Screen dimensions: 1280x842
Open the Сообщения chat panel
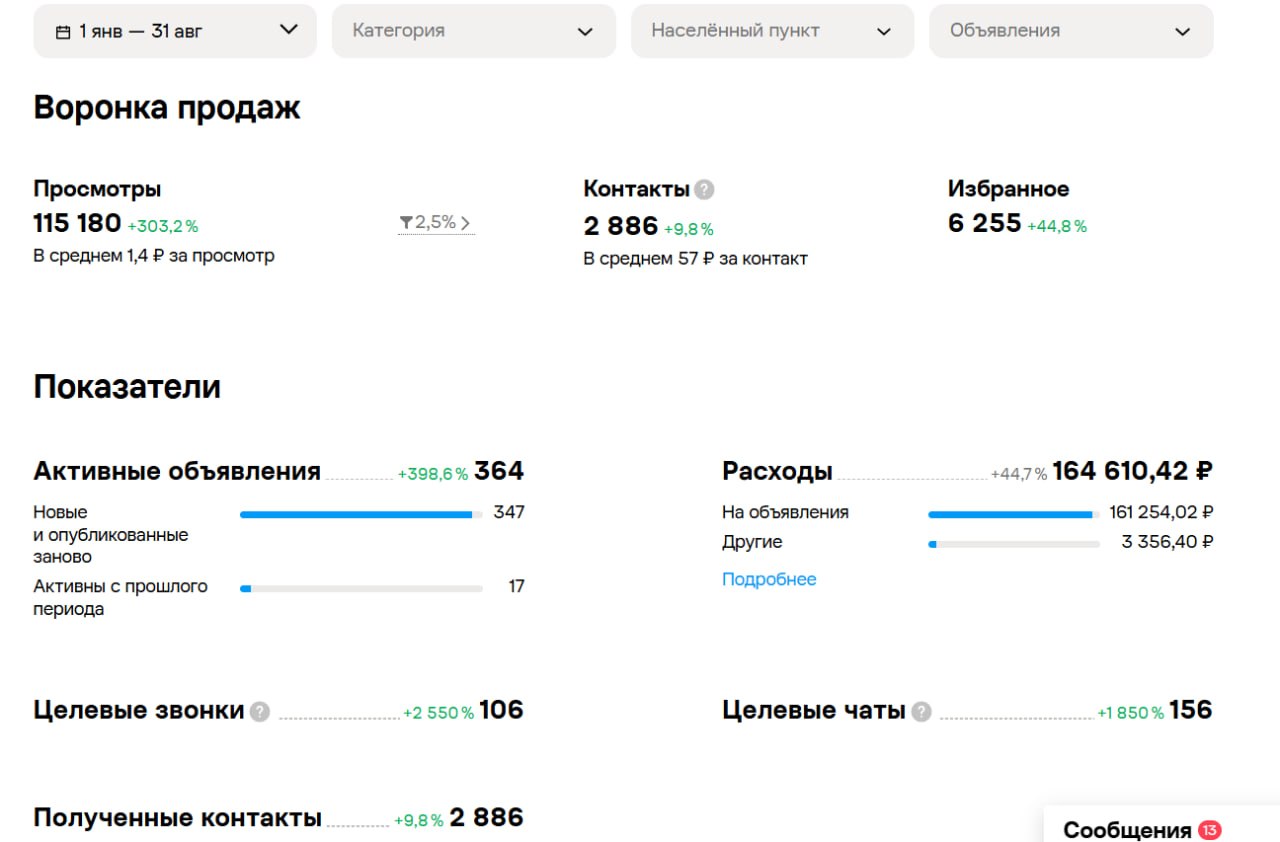[1161, 824]
